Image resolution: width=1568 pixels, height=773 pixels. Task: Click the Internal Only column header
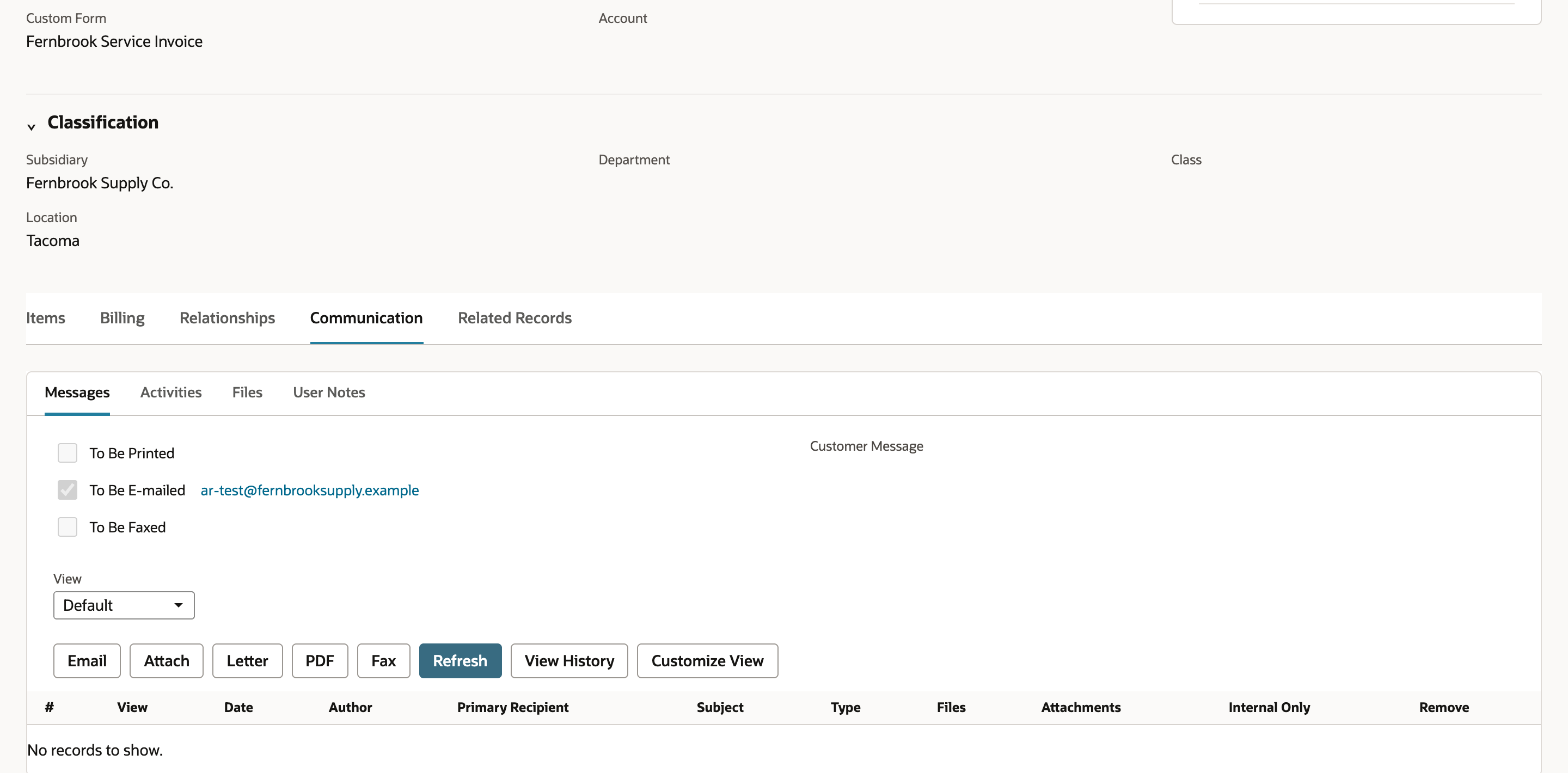pyautogui.click(x=1269, y=707)
